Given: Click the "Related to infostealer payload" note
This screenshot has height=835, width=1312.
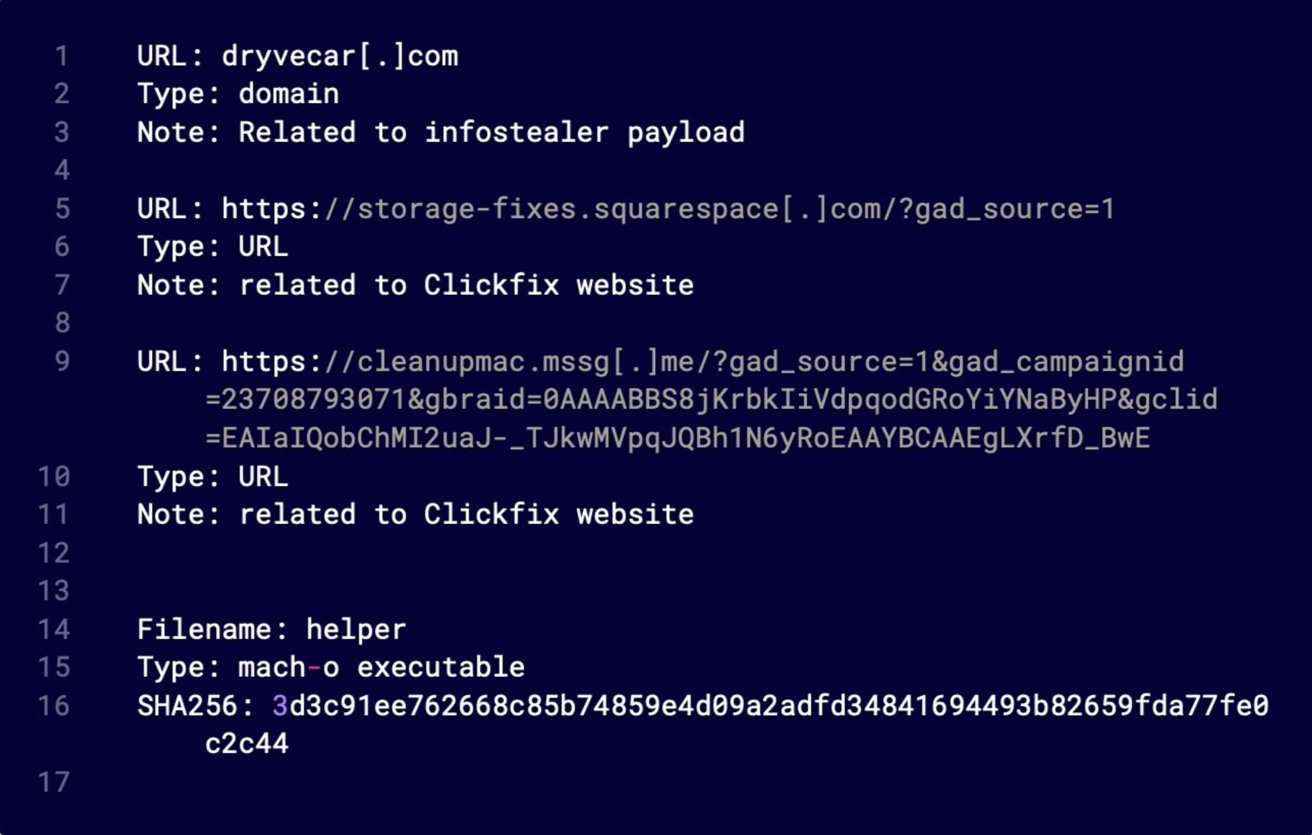Looking at the screenshot, I should pos(491,132).
